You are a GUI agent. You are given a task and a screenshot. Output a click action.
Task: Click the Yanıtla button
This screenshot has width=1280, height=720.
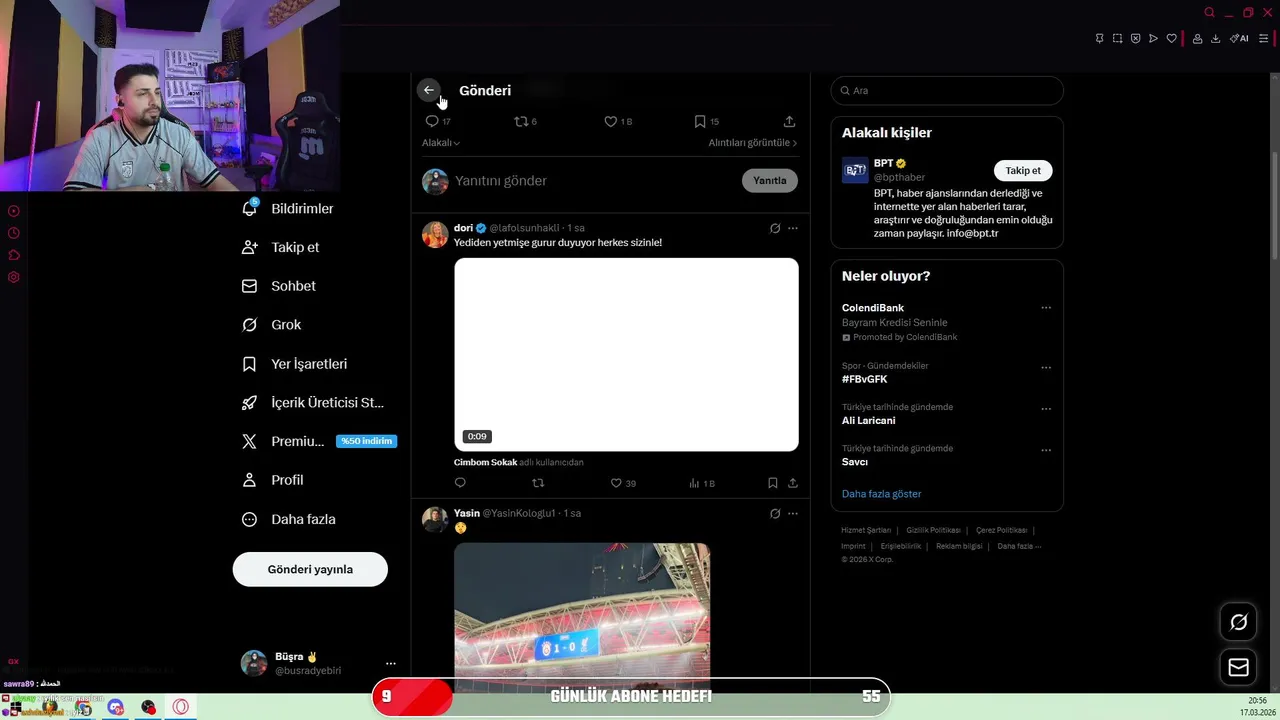770,180
